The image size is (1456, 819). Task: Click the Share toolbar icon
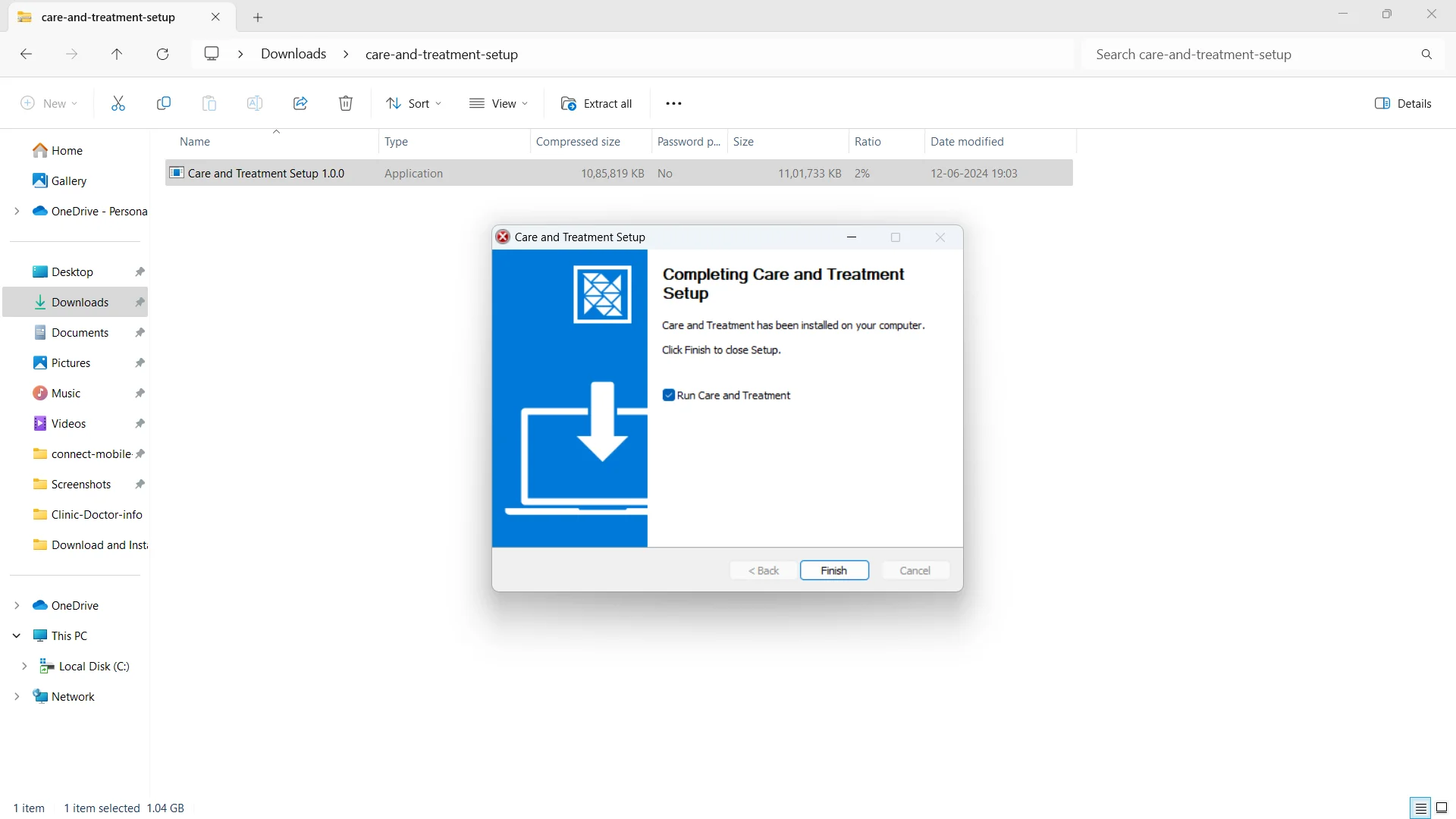(x=300, y=103)
